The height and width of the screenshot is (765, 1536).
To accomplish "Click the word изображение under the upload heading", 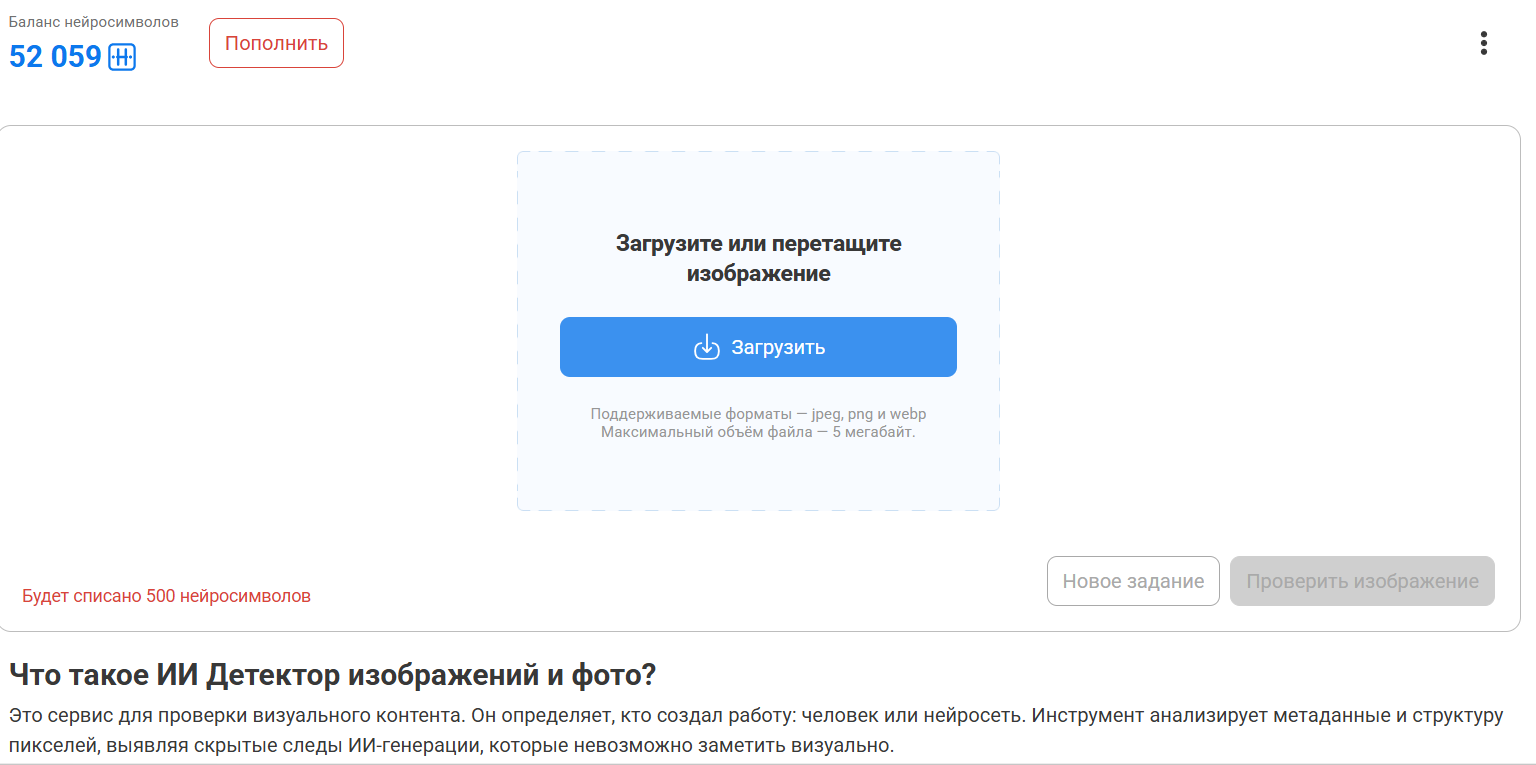I will point(758,273).
